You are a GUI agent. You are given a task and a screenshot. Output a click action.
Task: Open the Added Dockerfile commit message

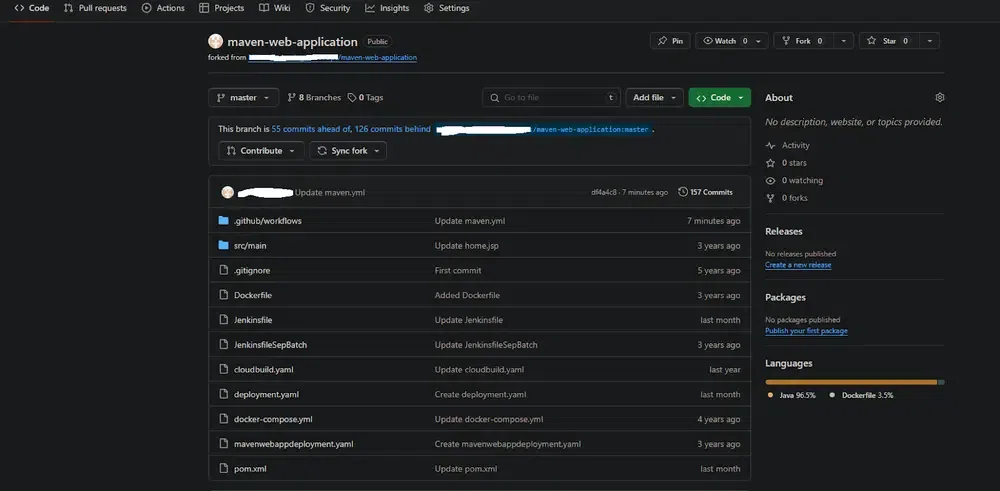click(x=467, y=295)
